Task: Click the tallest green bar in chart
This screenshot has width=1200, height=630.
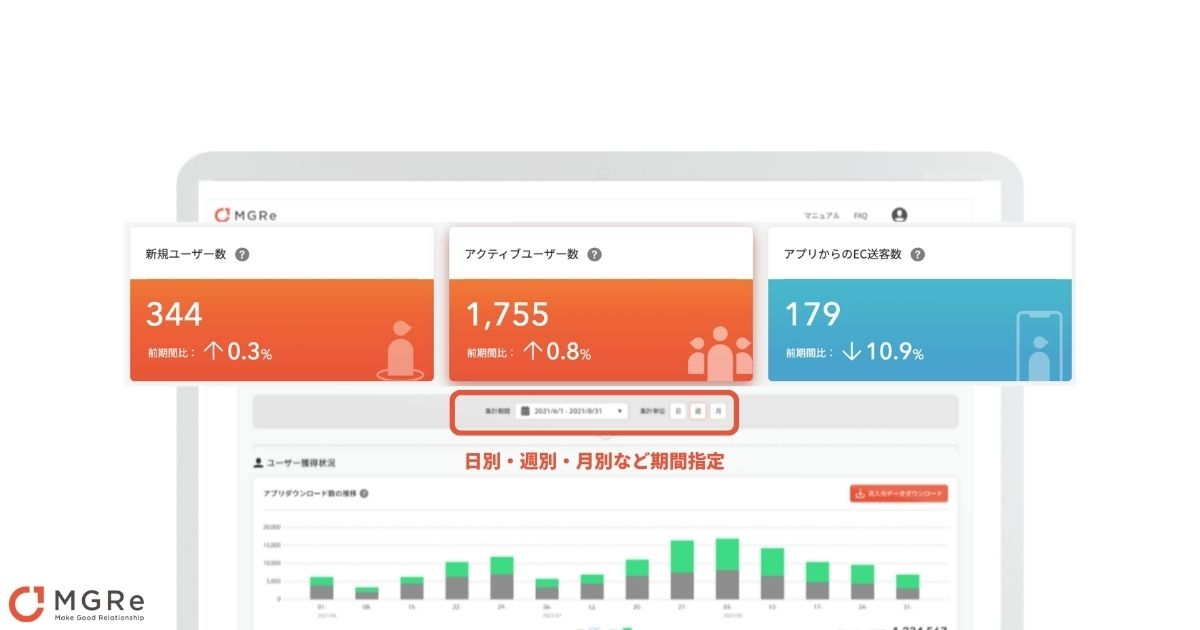Action: point(728,554)
